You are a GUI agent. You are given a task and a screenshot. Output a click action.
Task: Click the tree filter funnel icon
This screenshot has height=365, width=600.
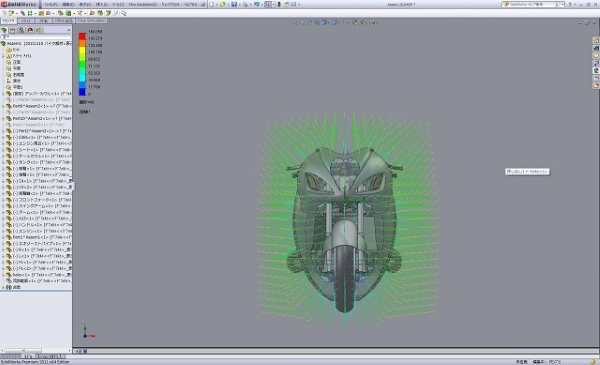4,37
